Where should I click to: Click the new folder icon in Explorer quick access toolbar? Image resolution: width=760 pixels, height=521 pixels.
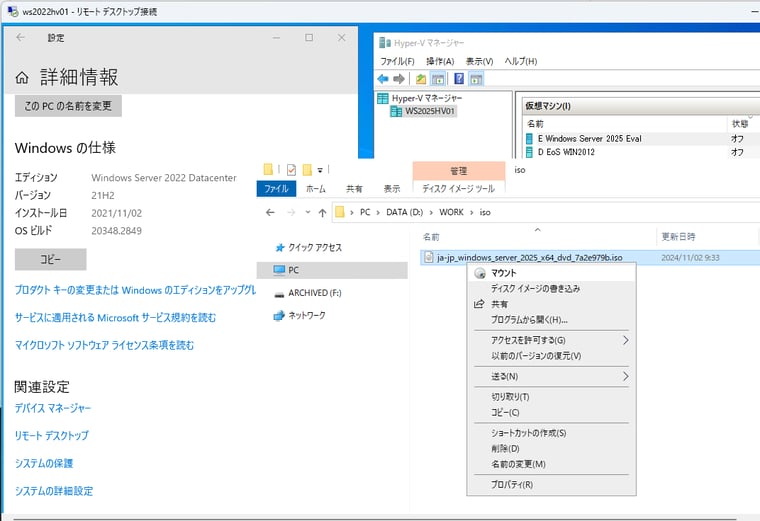tap(307, 170)
